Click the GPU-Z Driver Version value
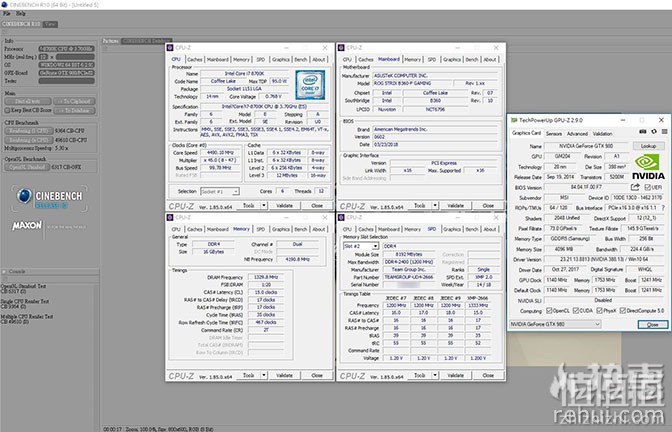The width and height of the screenshot is (672, 432). click(x=604, y=259)
